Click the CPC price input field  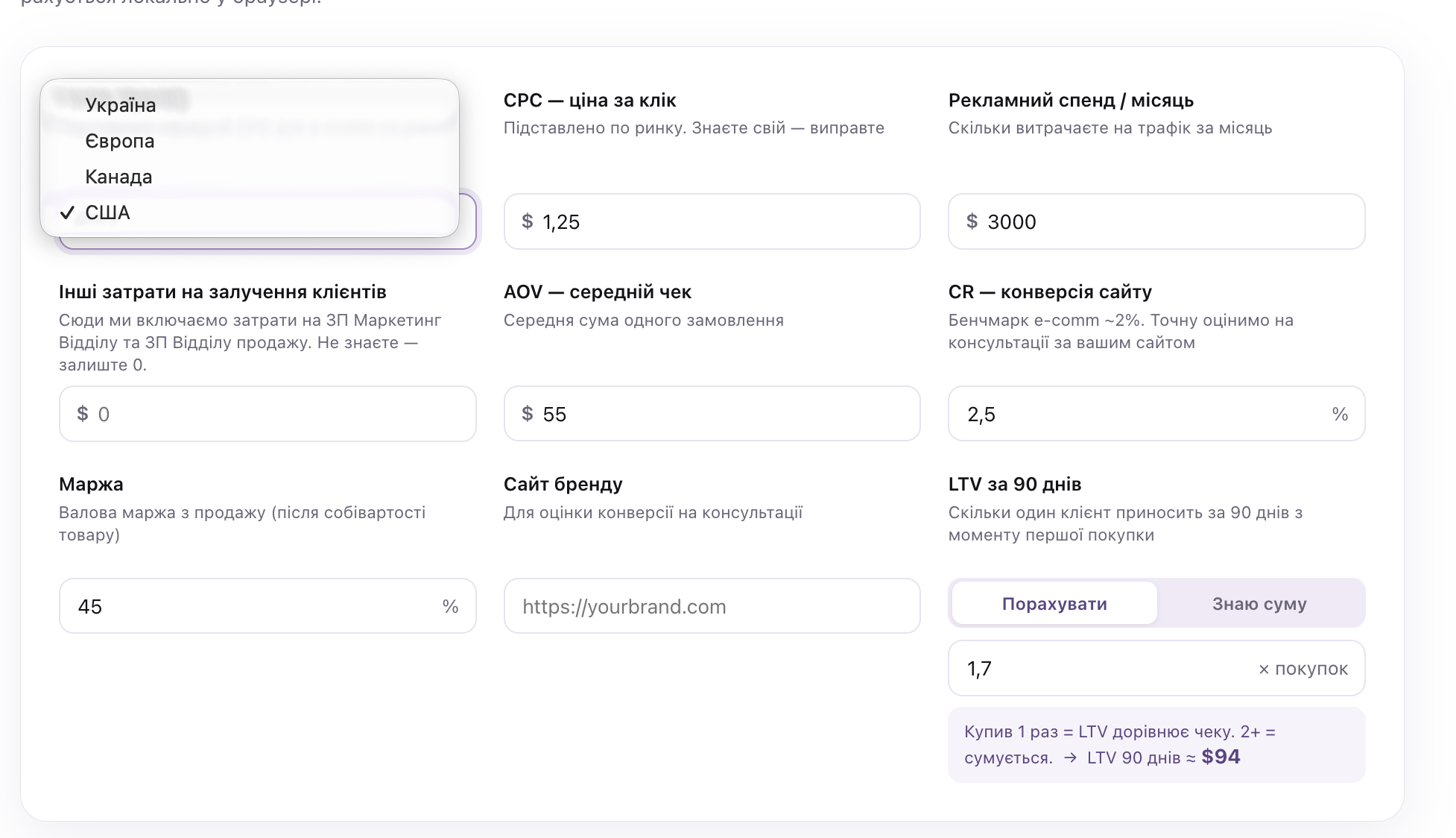pos(712,221)
